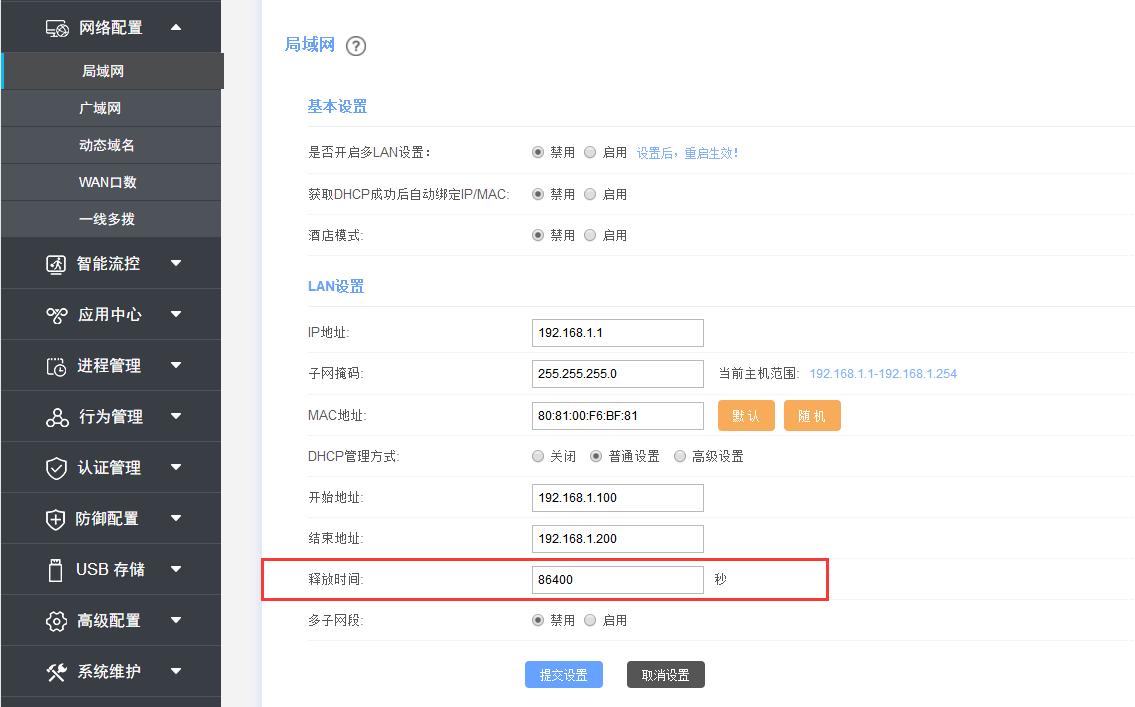
Task: Collapse the 网络配置 section chevron
Action: point(177,27)
